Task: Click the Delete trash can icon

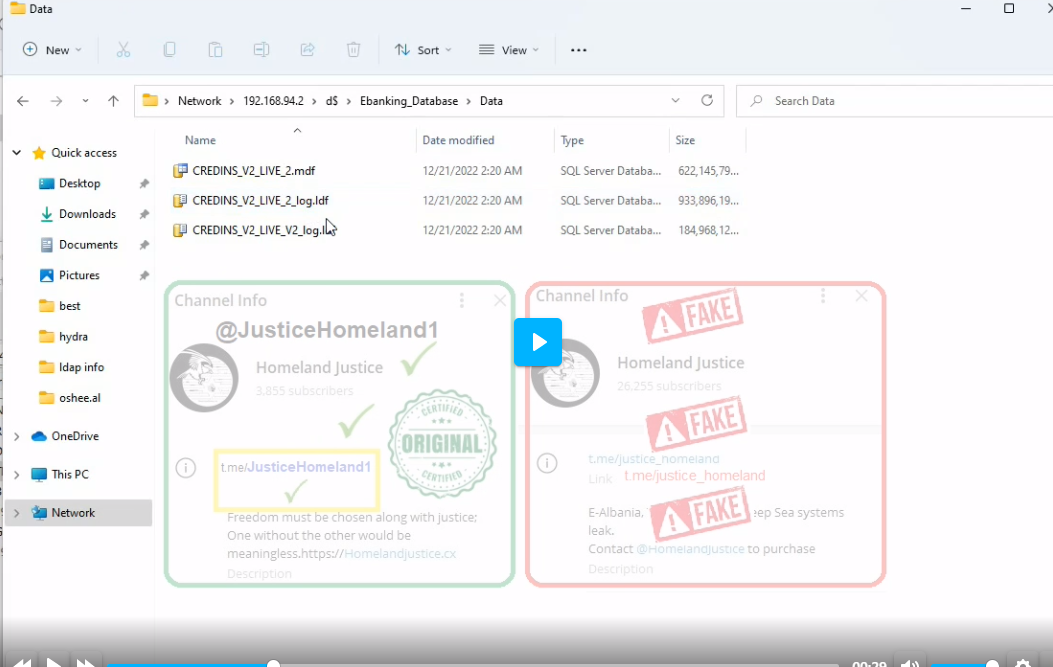Action: (x=353, y=50)
